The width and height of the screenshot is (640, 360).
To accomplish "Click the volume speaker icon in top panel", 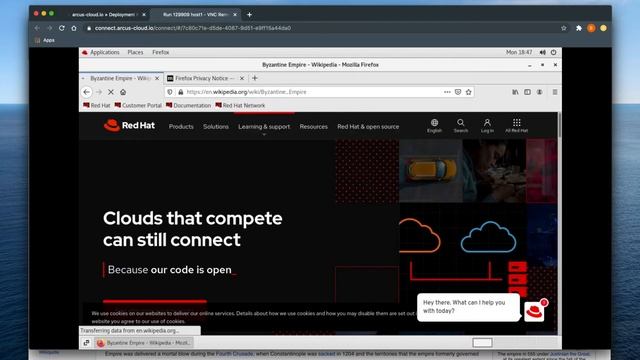I will point(542,52).
